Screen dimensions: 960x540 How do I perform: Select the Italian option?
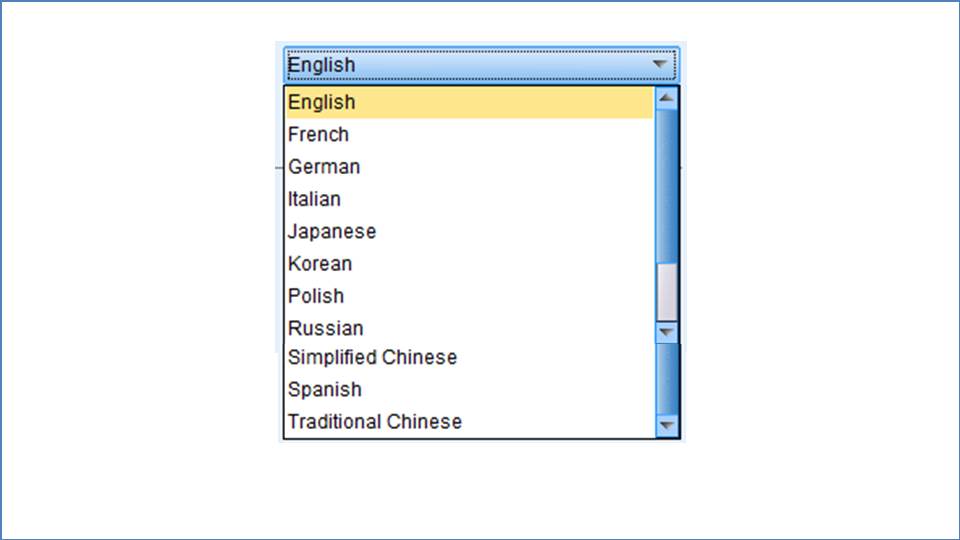click(x=470, y=199)
